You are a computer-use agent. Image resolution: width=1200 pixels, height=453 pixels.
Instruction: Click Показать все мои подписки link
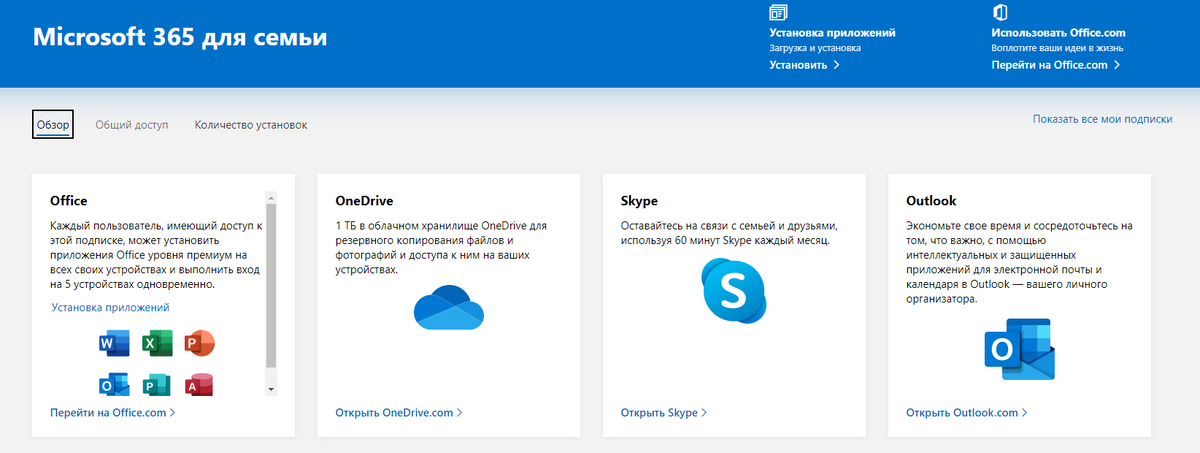(1102, 119)
